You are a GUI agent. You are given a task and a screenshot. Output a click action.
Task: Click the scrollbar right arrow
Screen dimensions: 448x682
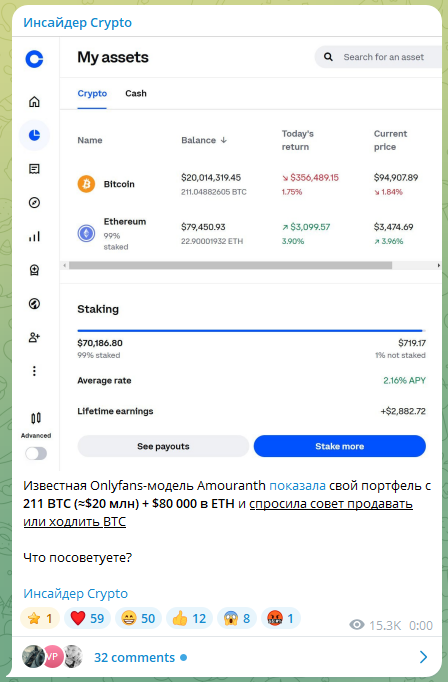tap(438, 265)
